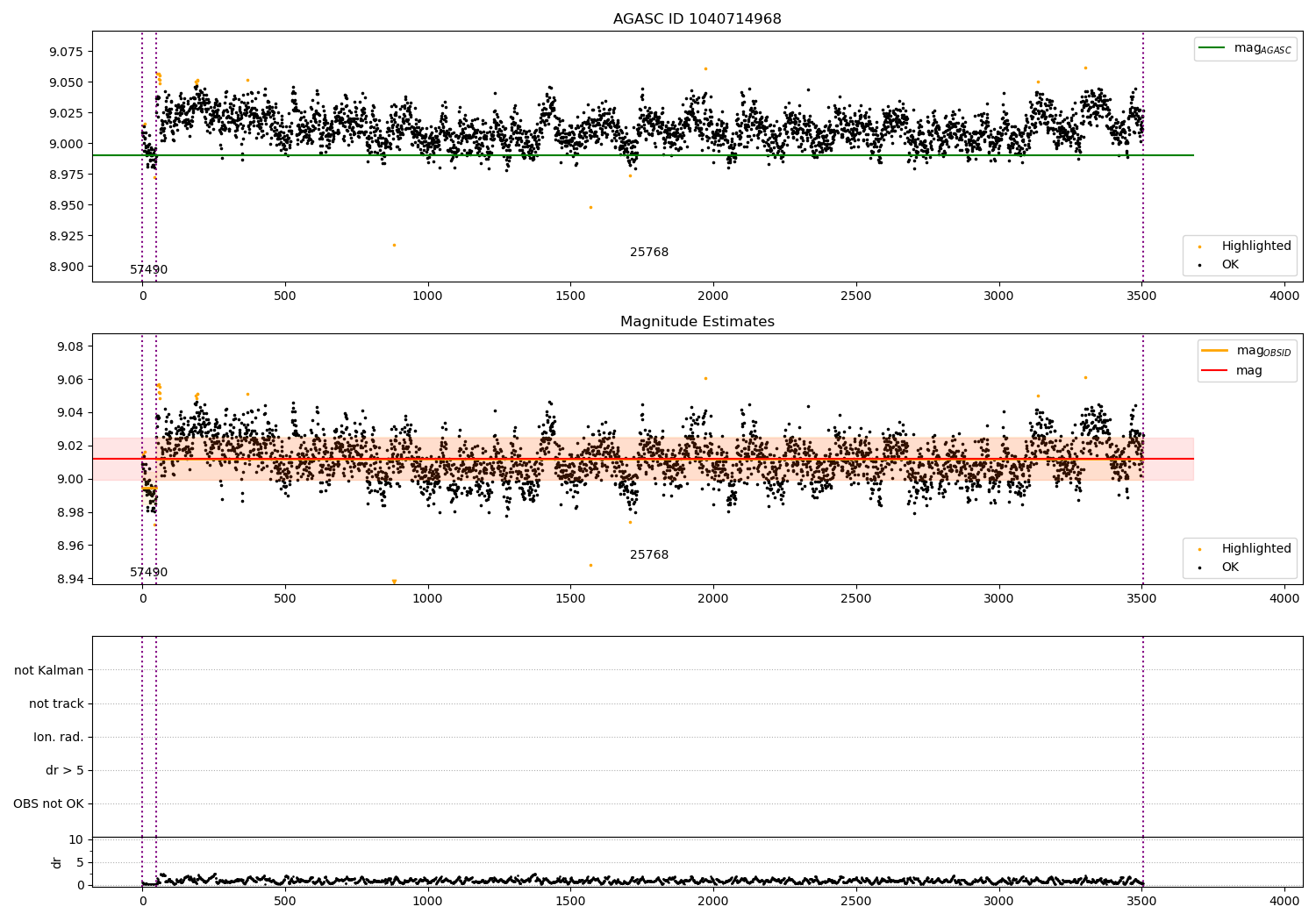Click the 4000 x-tick label under the bottom plot
The image size is (1316, 921).
(x=1284, y=901)
